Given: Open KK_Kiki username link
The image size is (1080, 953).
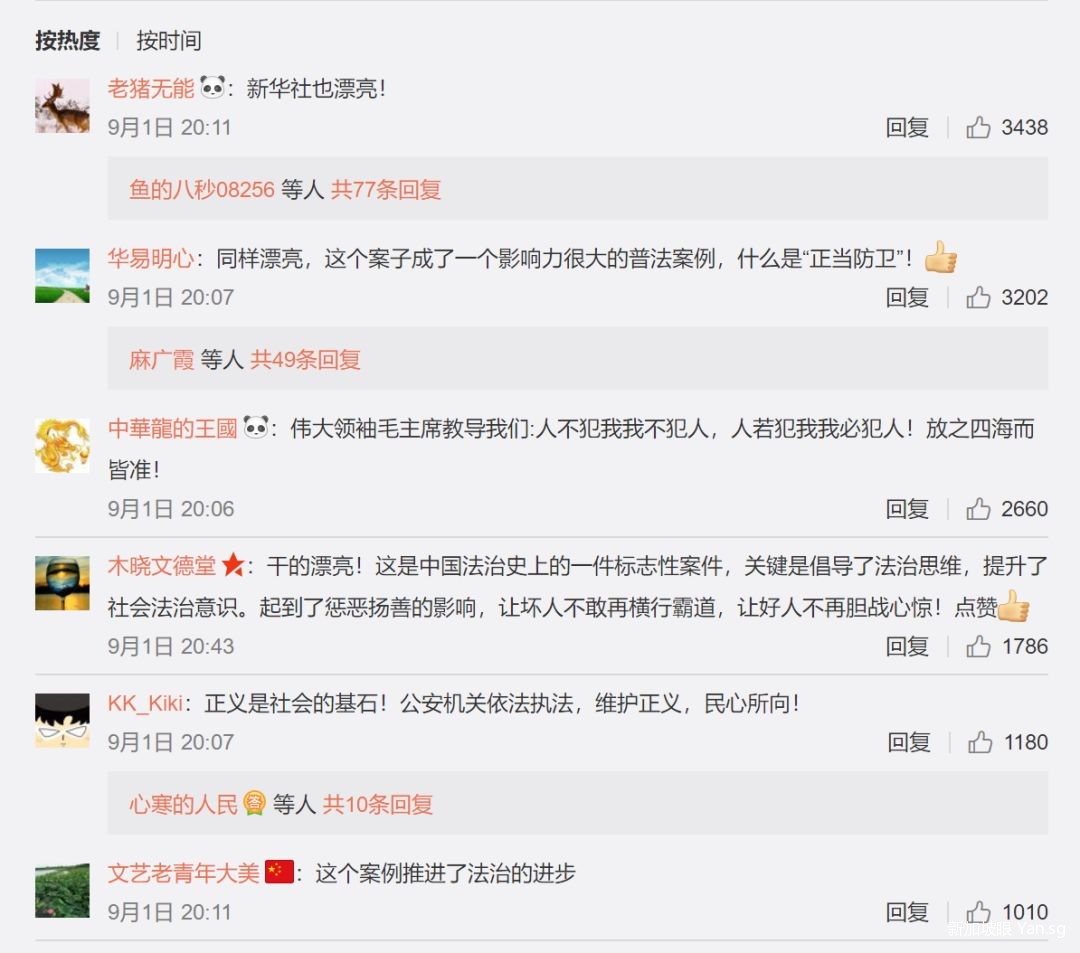Looking at the screenshot, I should point(145,704).
